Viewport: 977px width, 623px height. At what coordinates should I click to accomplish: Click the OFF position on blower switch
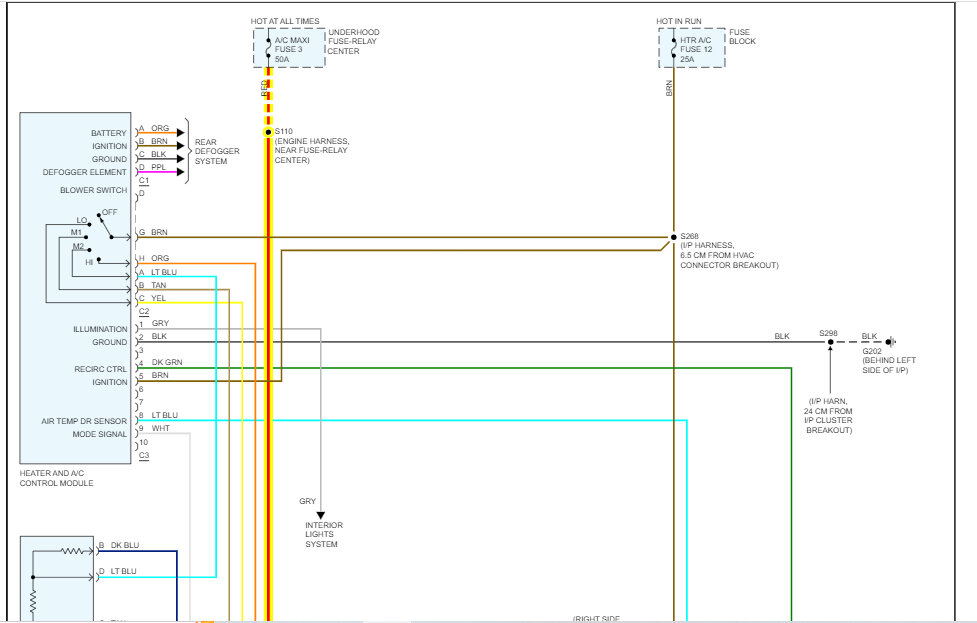pyautogui.click(x=109, y=212)
